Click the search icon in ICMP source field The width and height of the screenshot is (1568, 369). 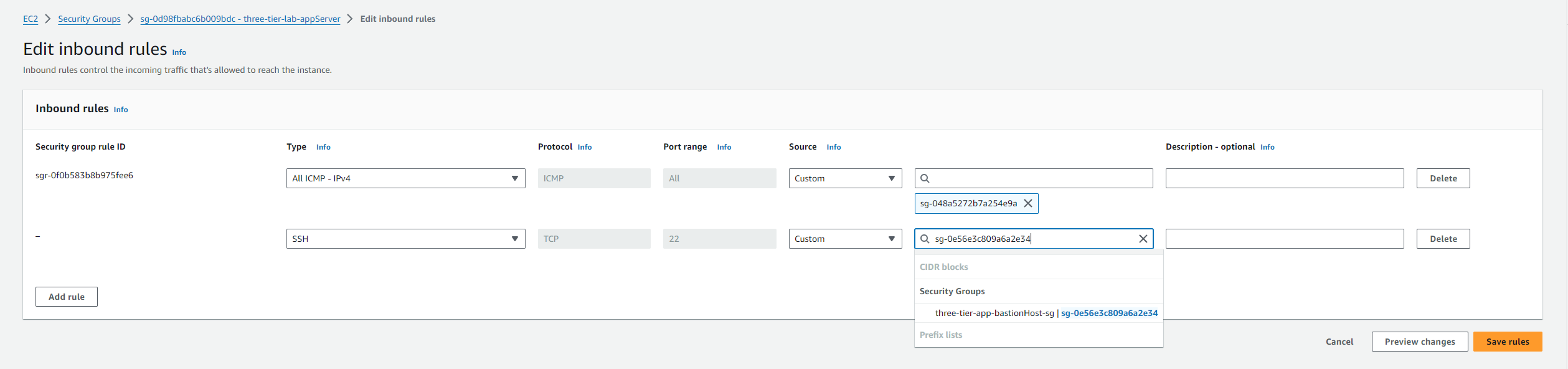(x=925, y=178)
